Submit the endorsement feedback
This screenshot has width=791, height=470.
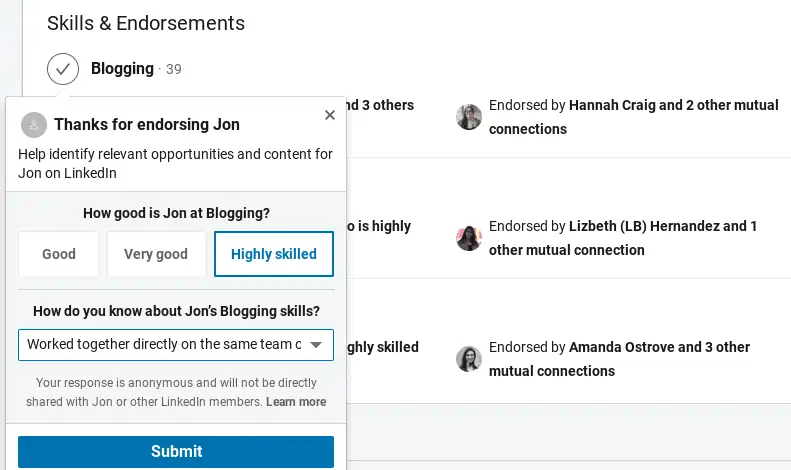tap(176, 452)
